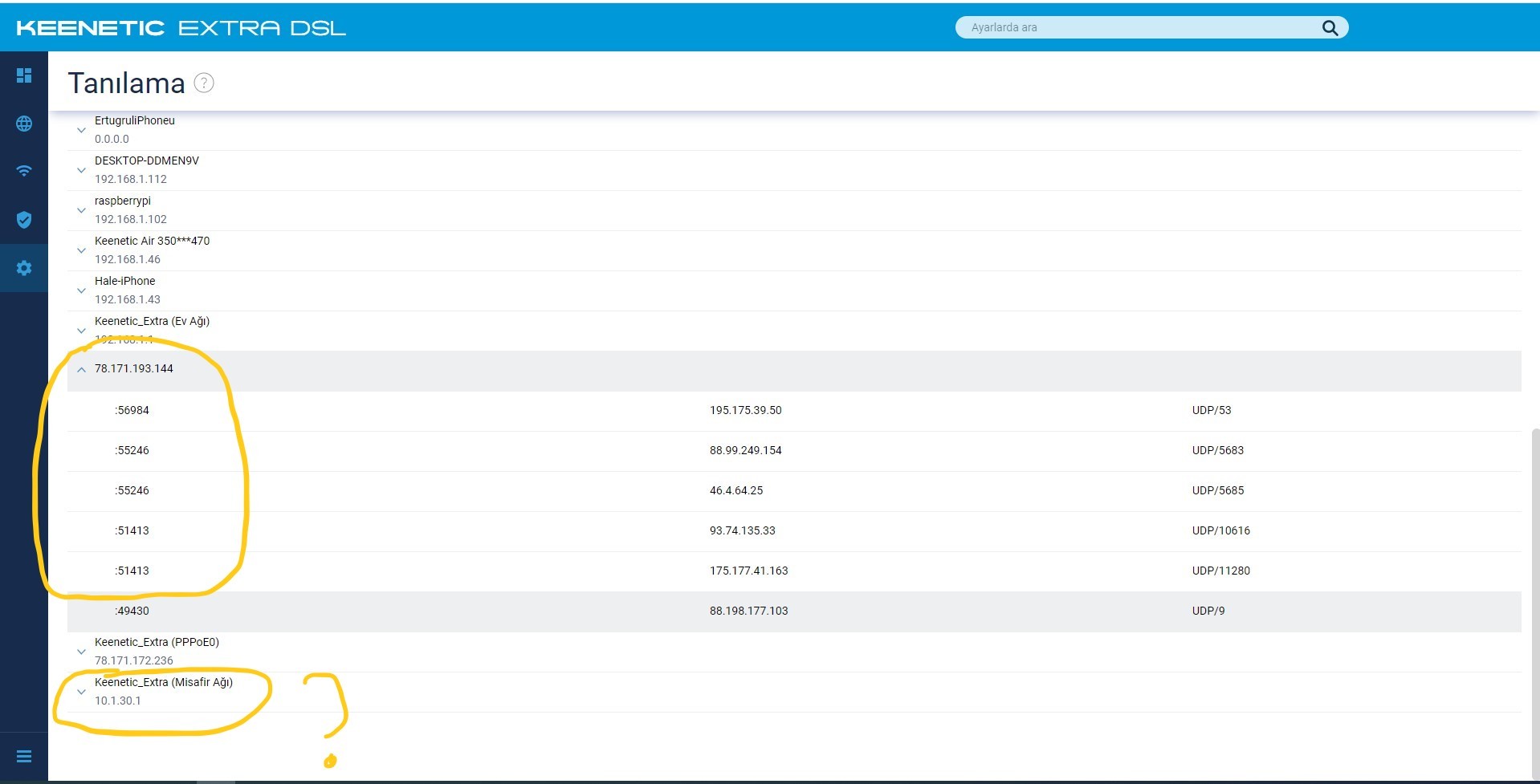
Task: Click destination address 175.177.41.163
Action: (x=749, y=571)
